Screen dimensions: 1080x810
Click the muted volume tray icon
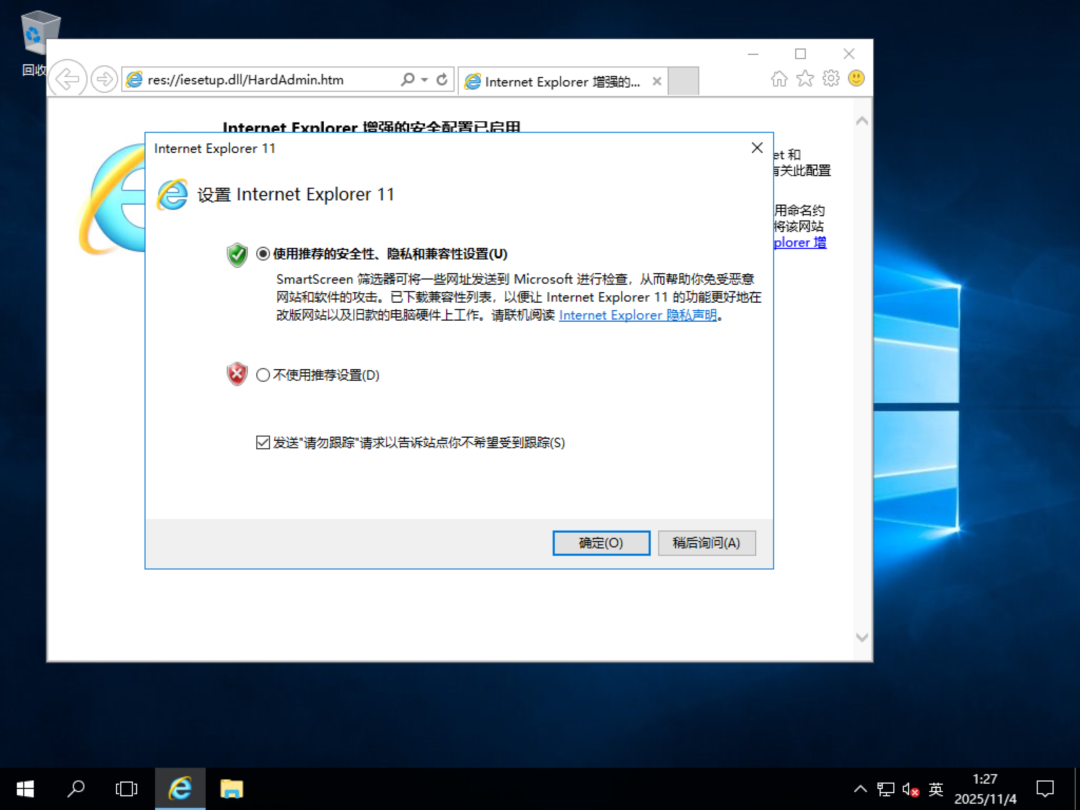pos(911,789)
